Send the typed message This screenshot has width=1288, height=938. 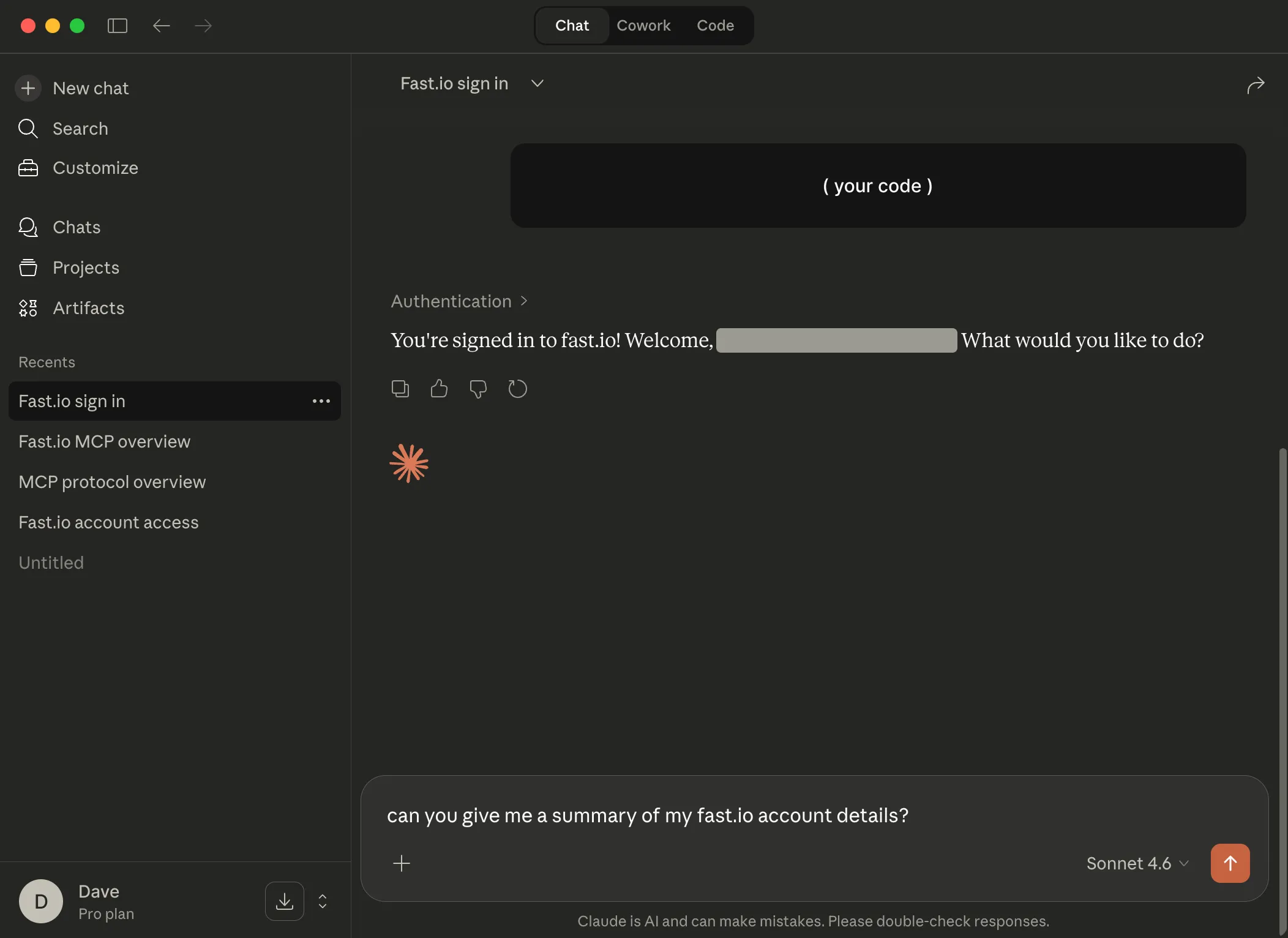tap(1230, 863)
